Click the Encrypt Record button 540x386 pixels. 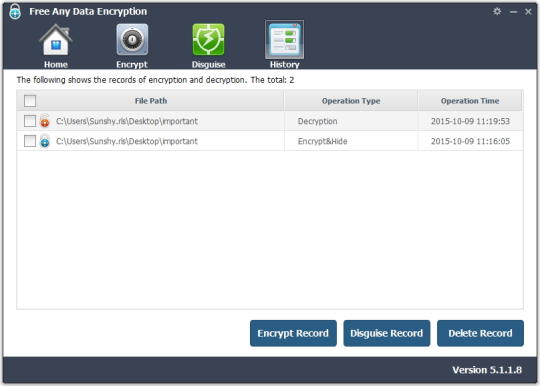(293, 333)
